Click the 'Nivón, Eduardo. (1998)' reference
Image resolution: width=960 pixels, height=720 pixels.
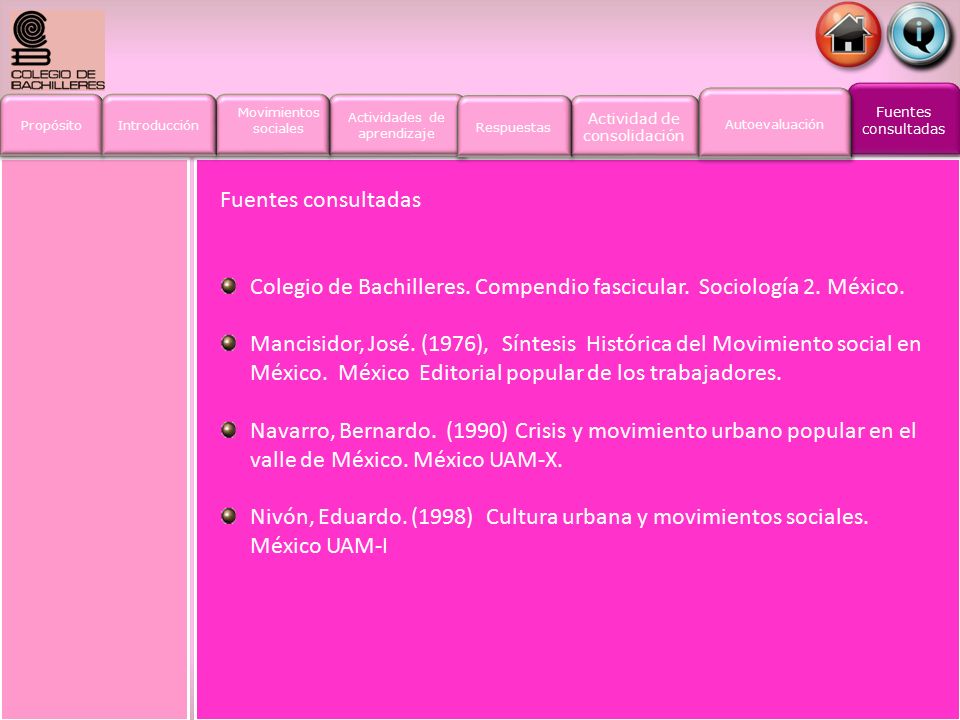(x=559, y=531)
